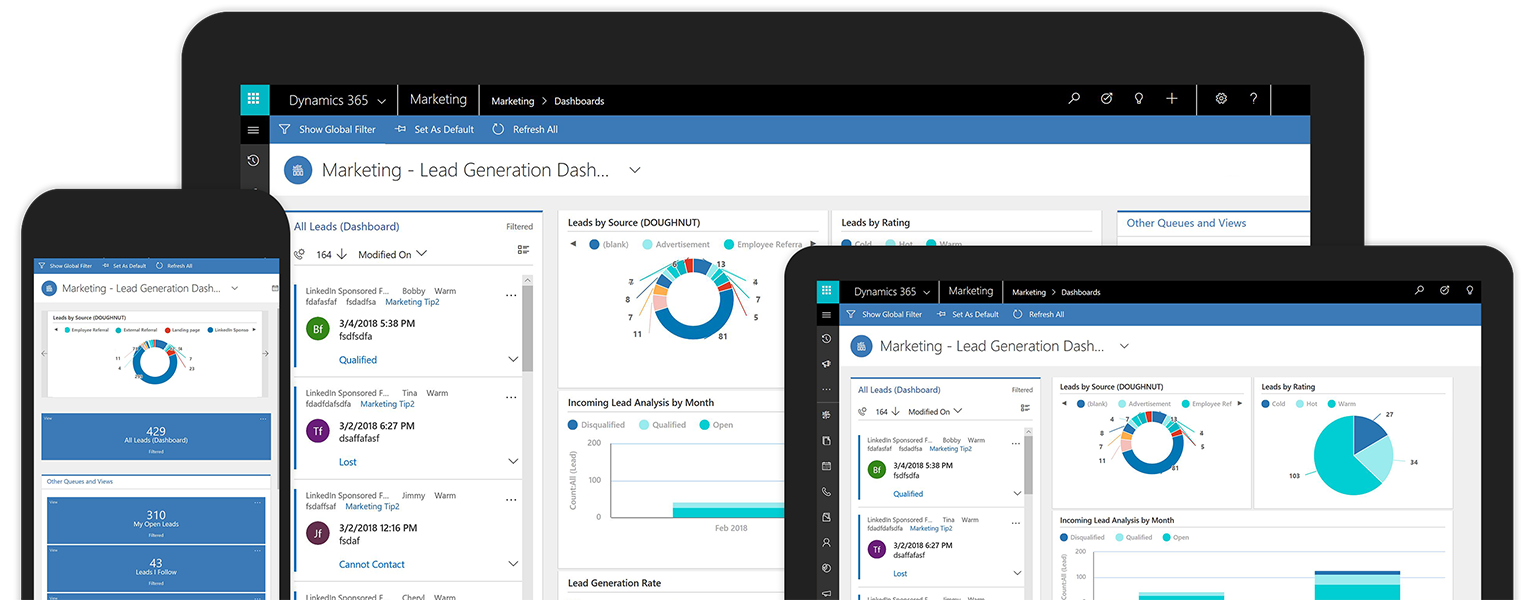1534x600 pixels.
Task: Click Set As Default on large tablet
Action: point(435,129)
